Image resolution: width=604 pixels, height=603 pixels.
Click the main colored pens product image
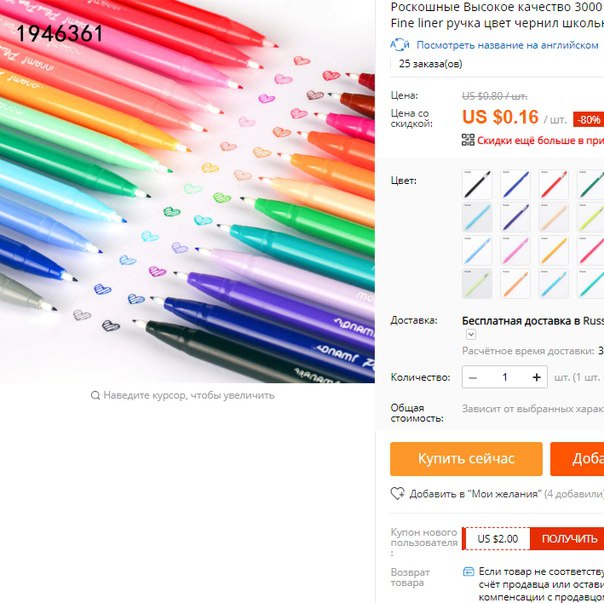[187, 191]
